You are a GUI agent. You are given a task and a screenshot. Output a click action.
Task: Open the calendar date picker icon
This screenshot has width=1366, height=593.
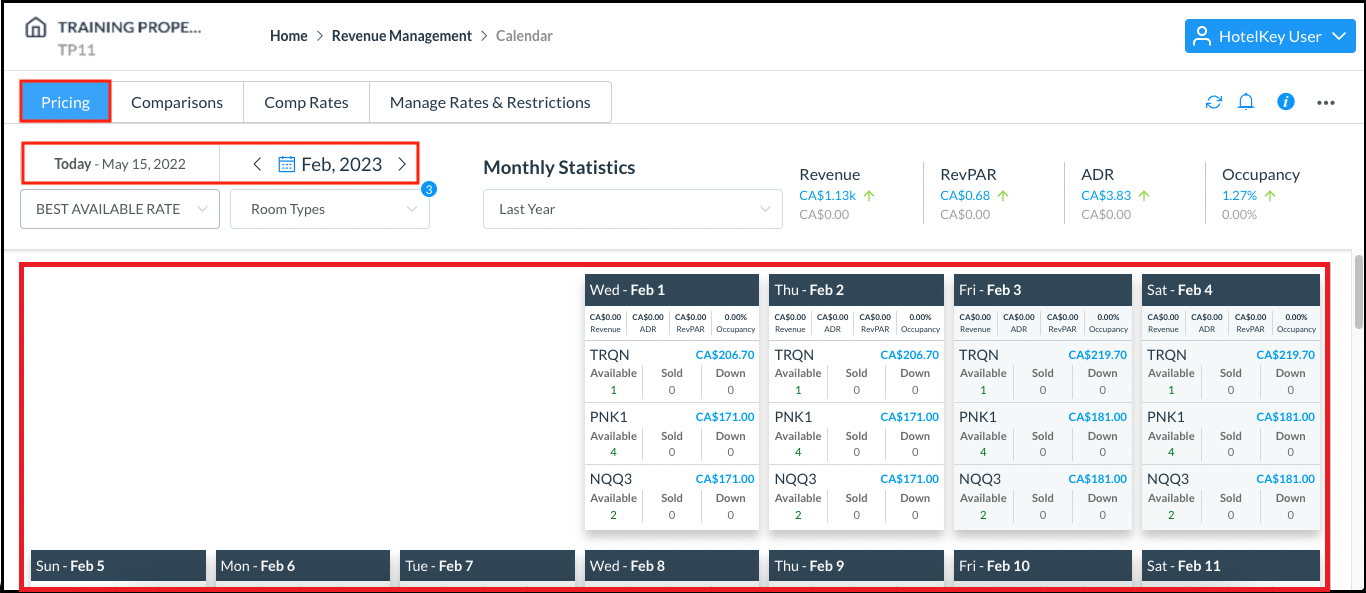pyautogui.click(x=286, y=164)
